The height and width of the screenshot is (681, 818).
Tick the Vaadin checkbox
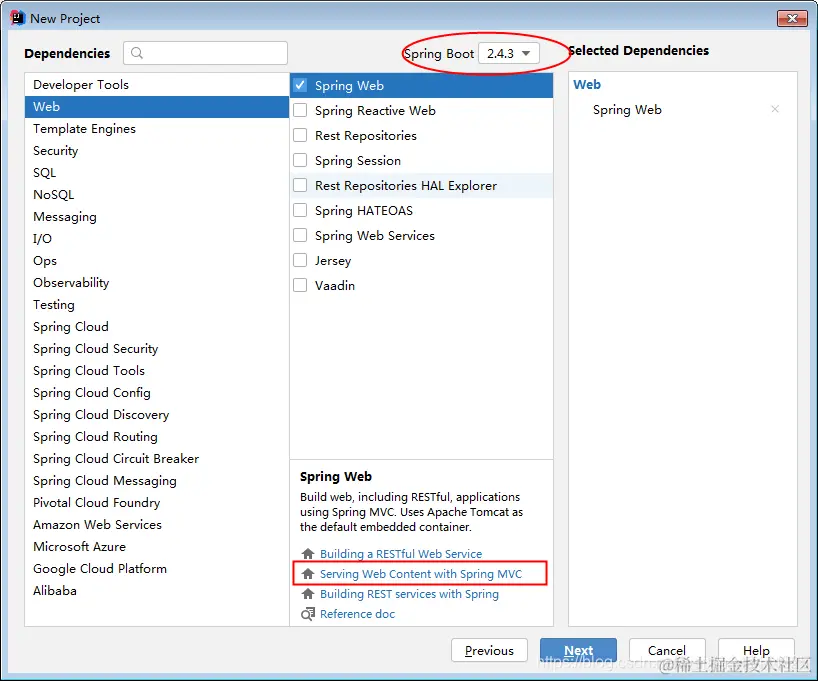pos(300,285)
